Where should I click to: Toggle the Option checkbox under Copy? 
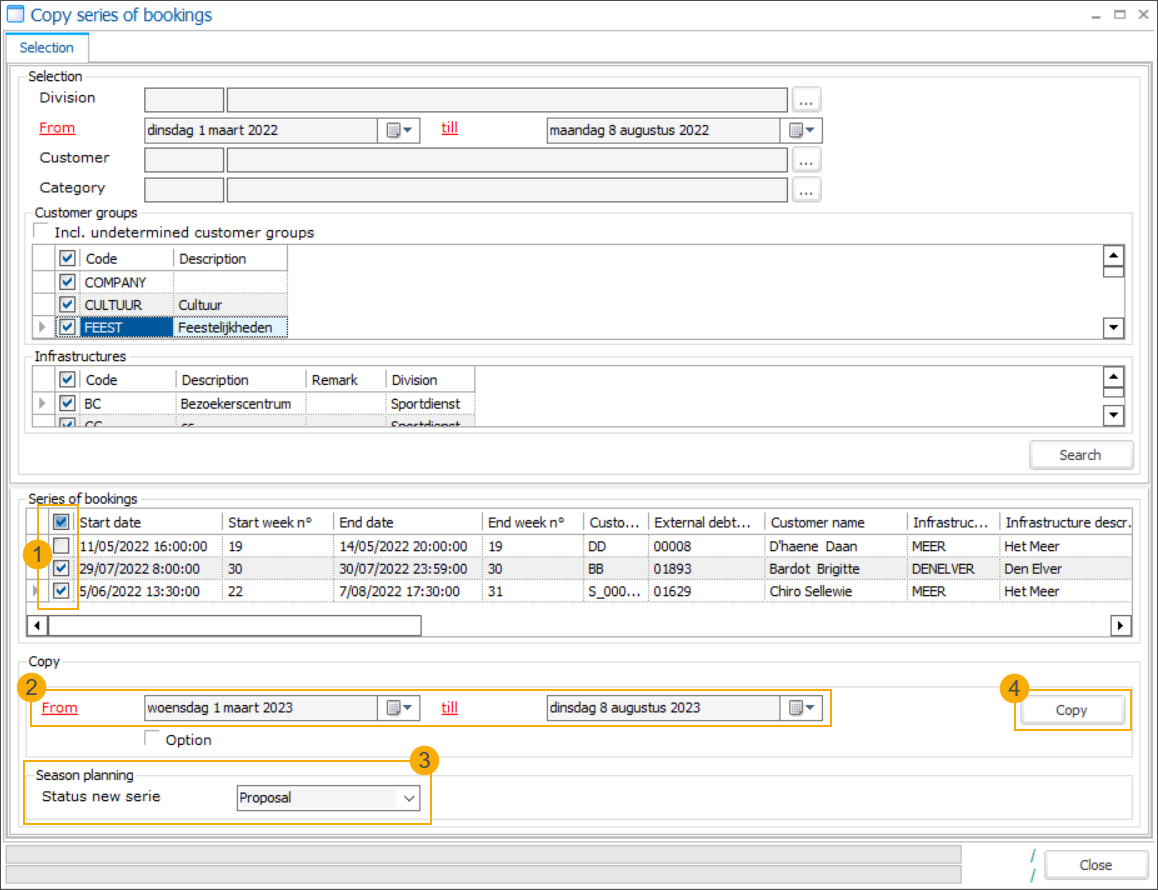(x=153, y=739)
